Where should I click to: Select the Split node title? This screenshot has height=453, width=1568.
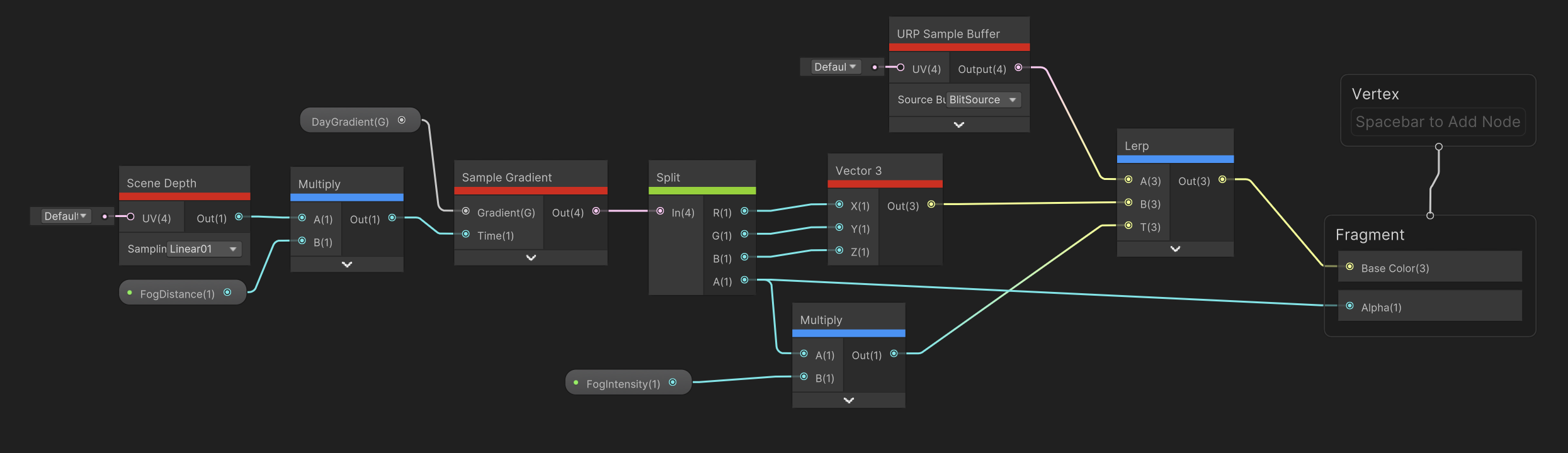(668, 177)
